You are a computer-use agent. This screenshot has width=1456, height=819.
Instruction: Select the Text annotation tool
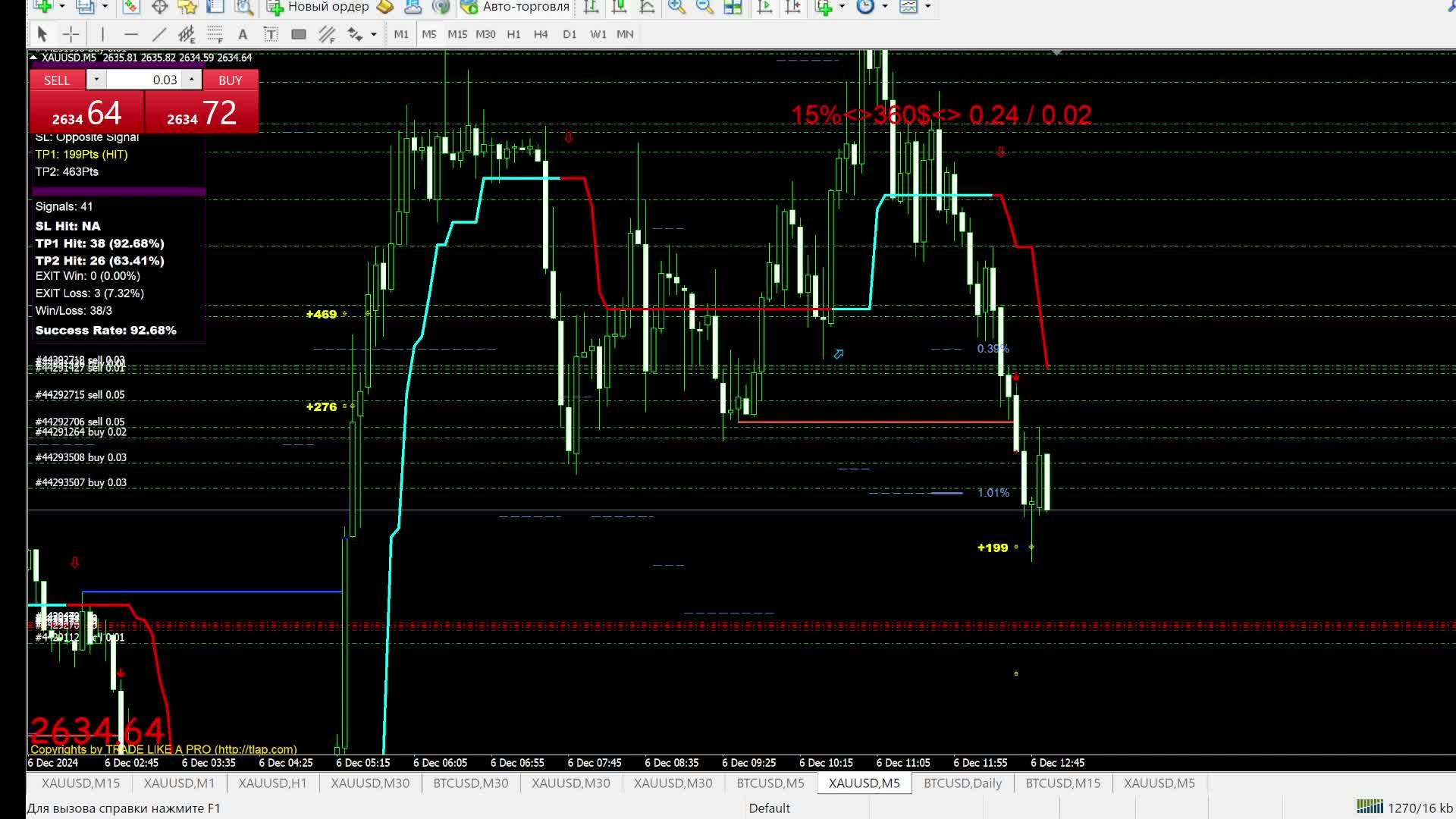pos(243,34)
